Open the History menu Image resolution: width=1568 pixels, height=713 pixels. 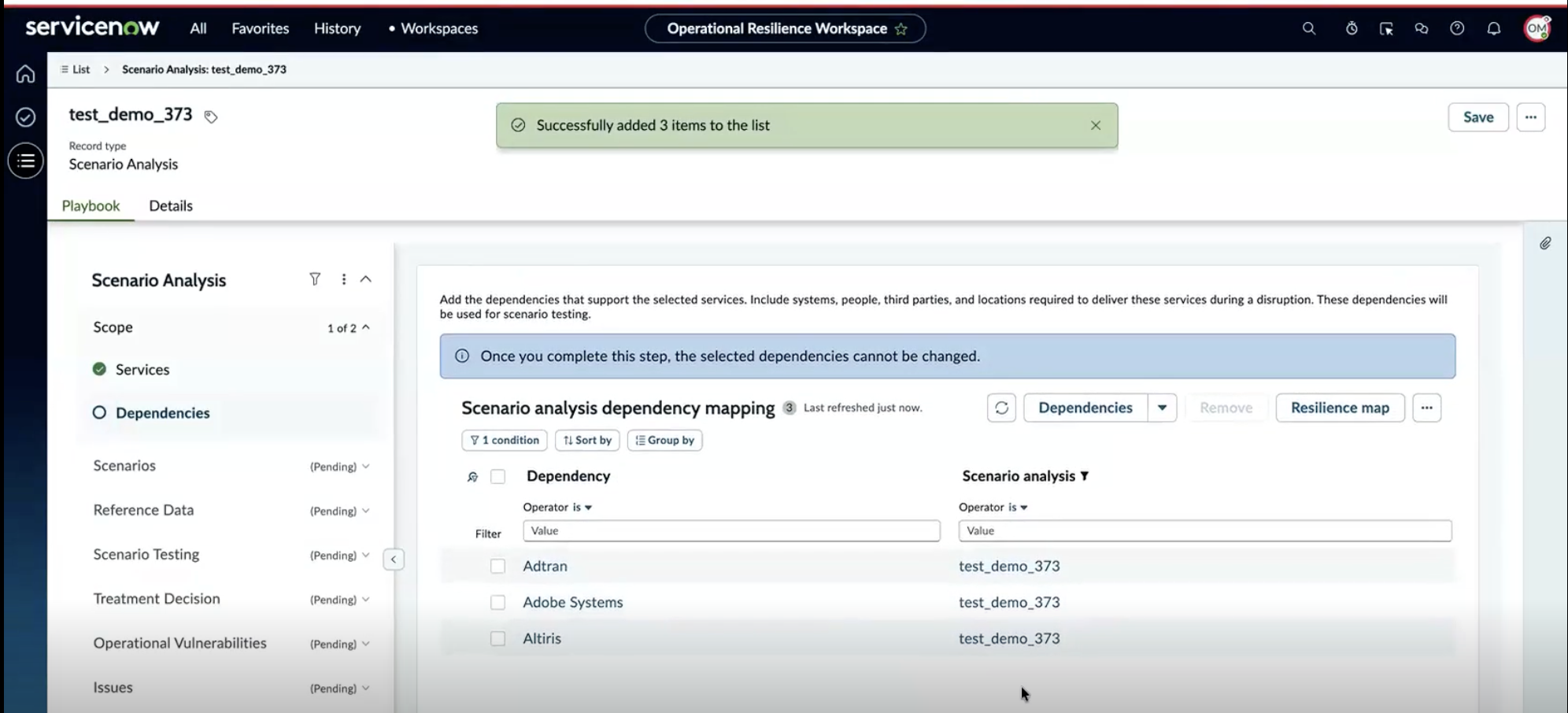(338, 28)
